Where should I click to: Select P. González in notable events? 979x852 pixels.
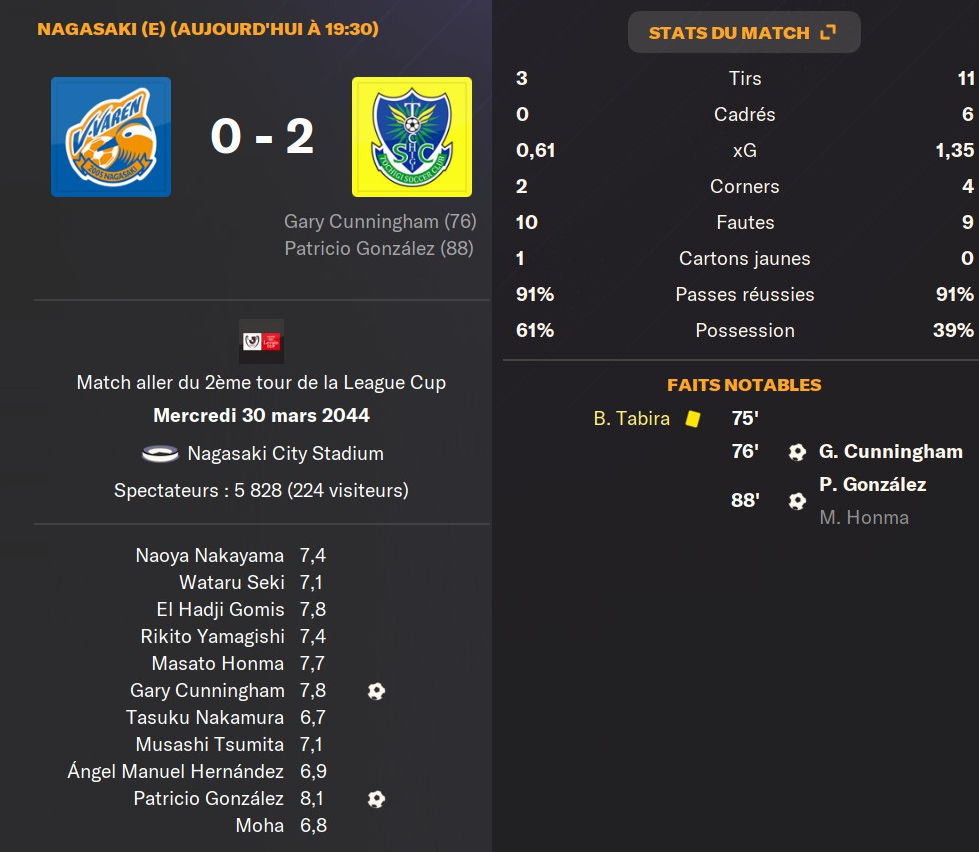pyautogui.click(x=872, y=485)
